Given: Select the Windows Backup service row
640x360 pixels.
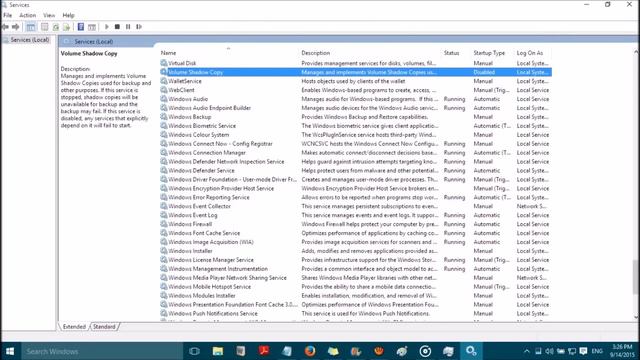Looking at the screenshot, I should click(x=355, y=117).
